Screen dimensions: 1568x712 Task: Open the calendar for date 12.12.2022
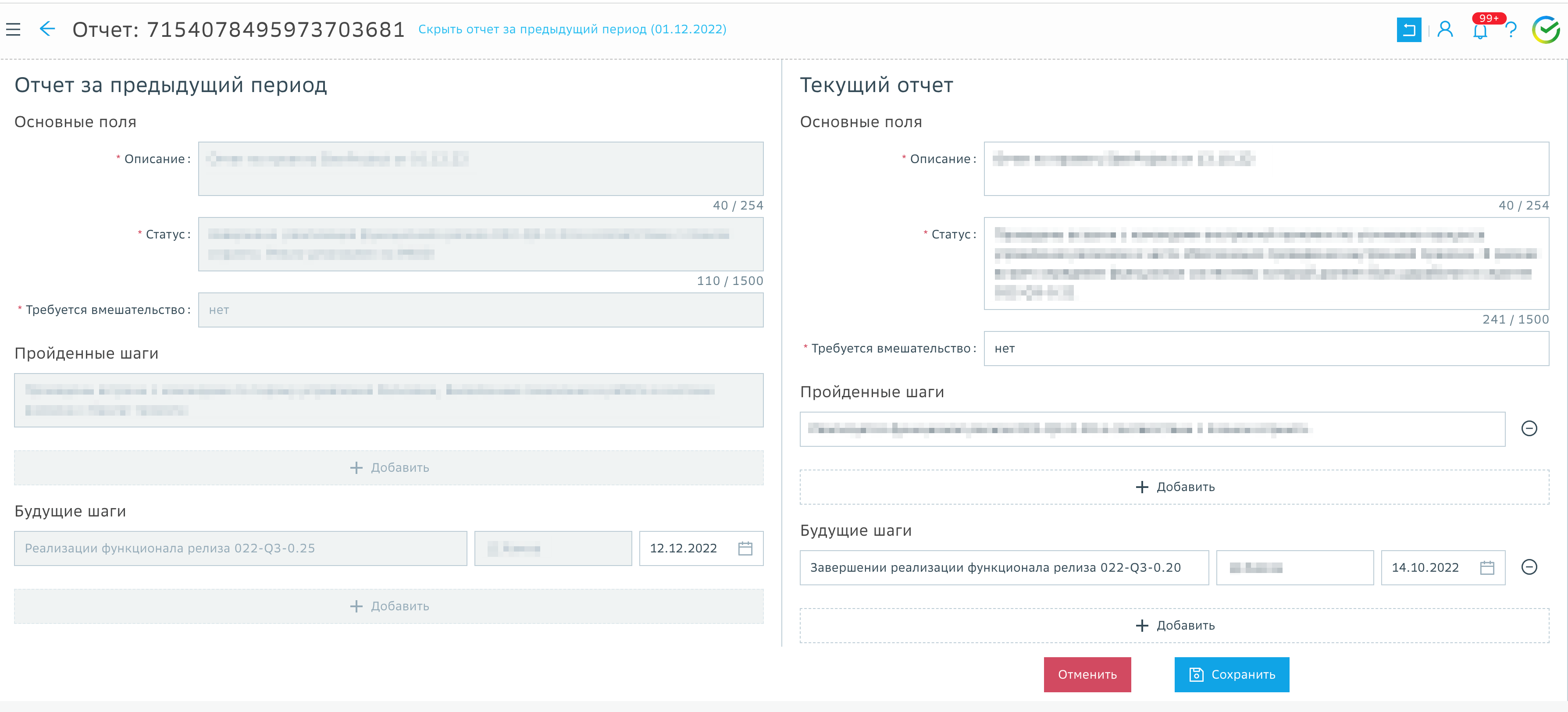click(747, 548)
